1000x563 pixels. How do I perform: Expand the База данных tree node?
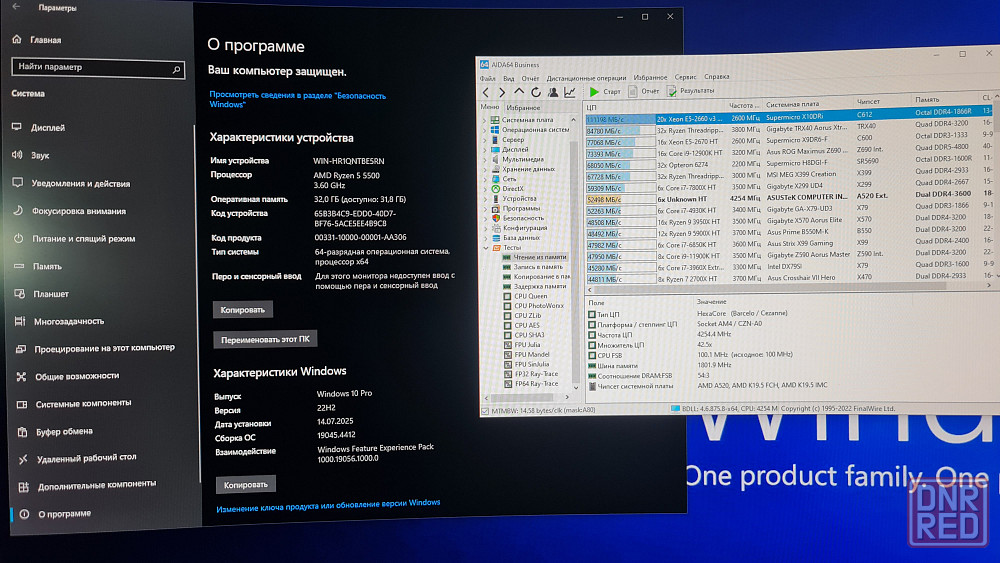point(484,238)
